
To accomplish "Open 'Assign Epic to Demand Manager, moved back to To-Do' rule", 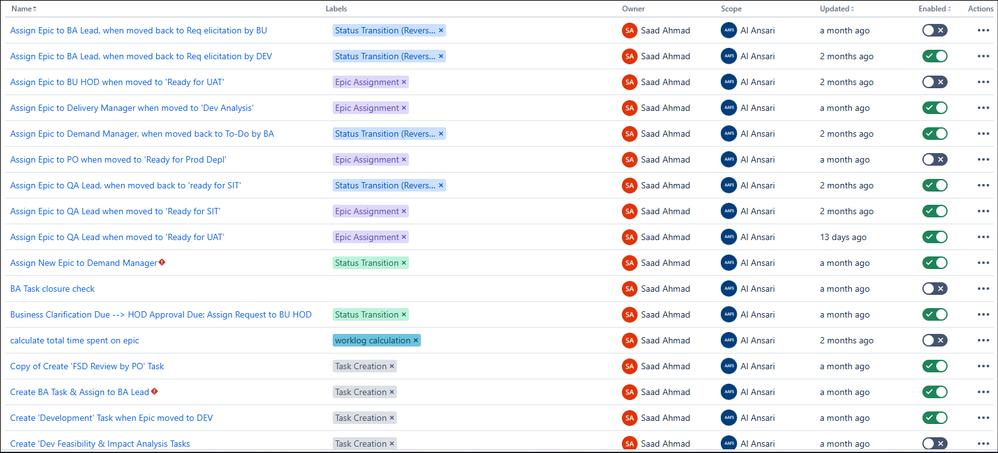I will pos(142,134).
